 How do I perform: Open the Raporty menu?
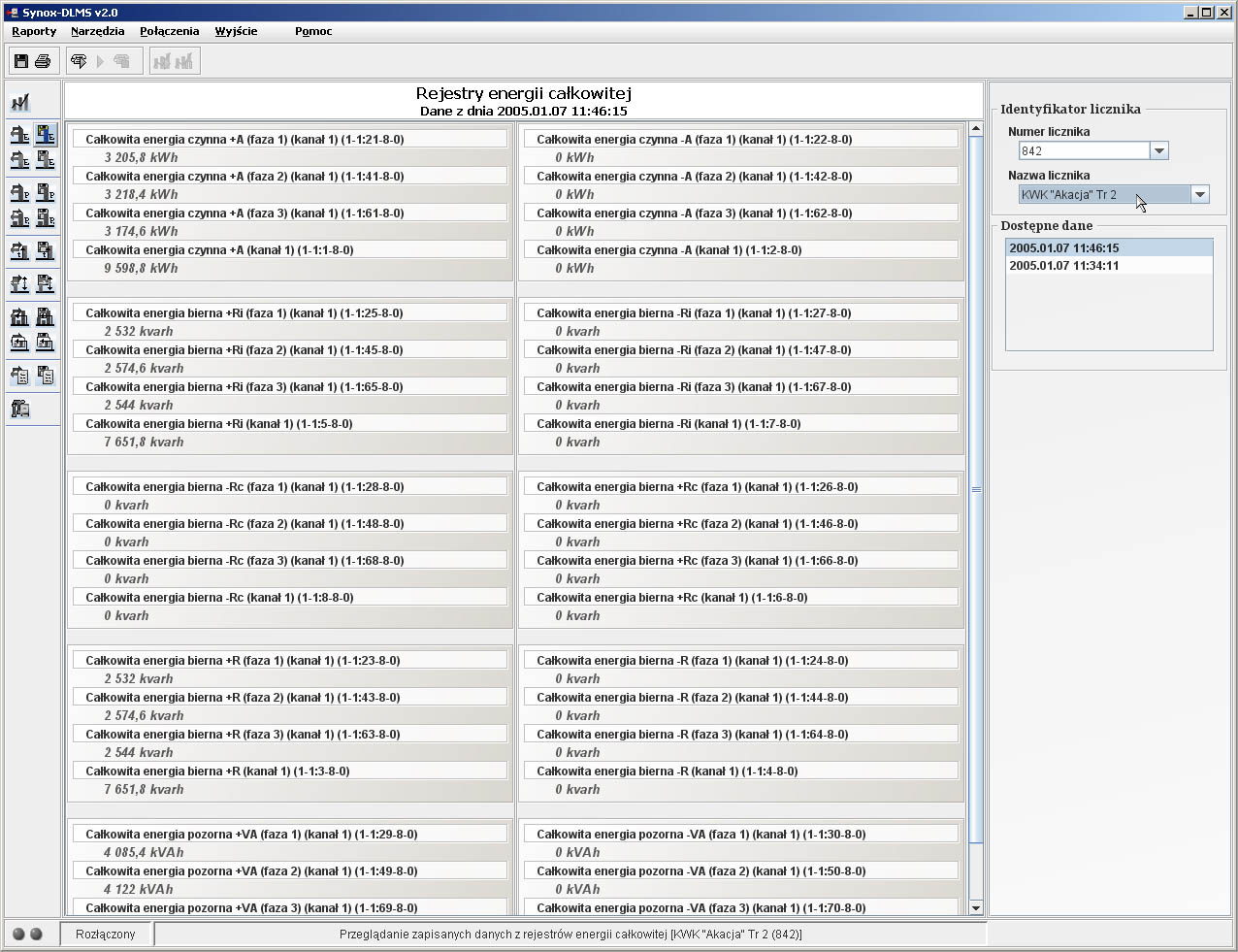(x=34, y=31)
